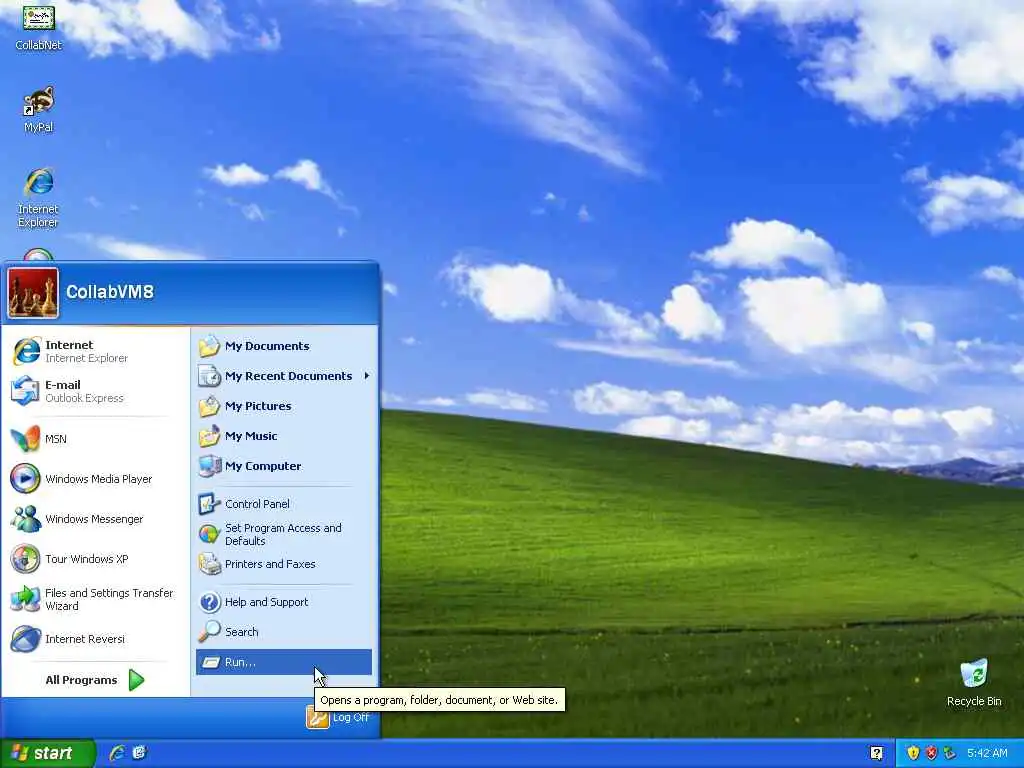Open Printers and Faxes
The image size is (1024, 768).
click(x=284, y=564)
